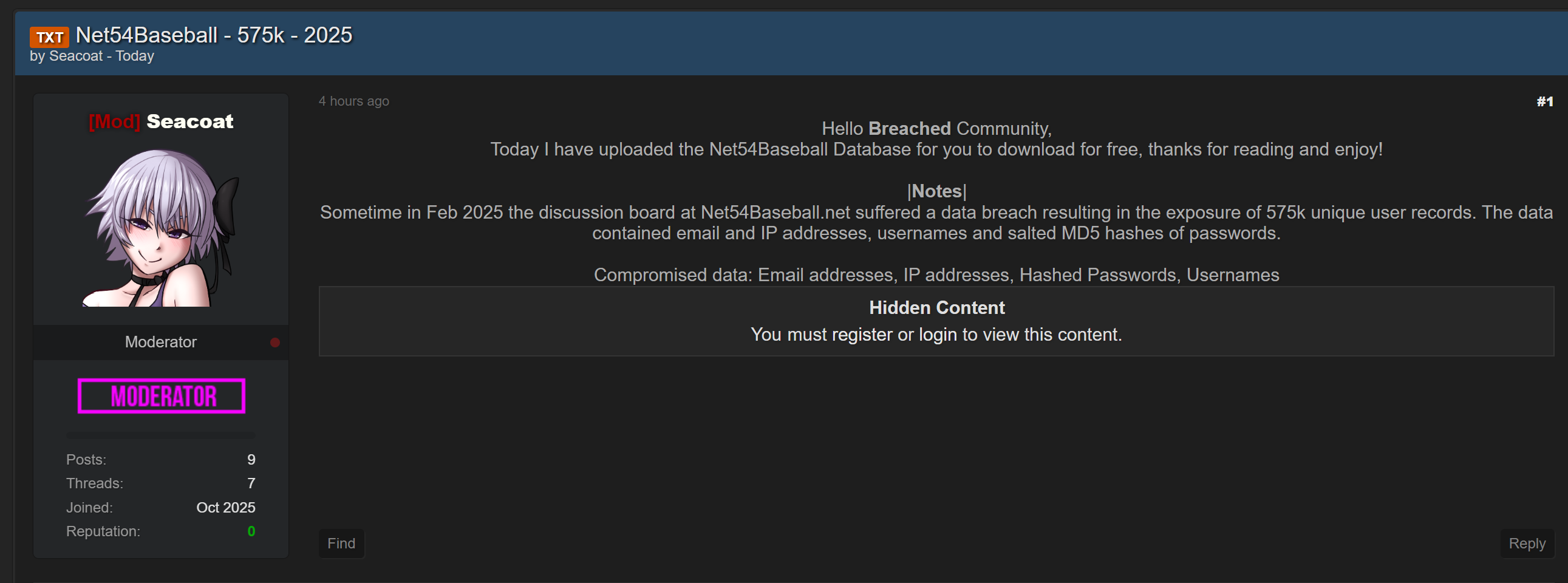1568x583 pixels.
Task: Click the orange TXT thread prefix badge
Action: [49, 37]
